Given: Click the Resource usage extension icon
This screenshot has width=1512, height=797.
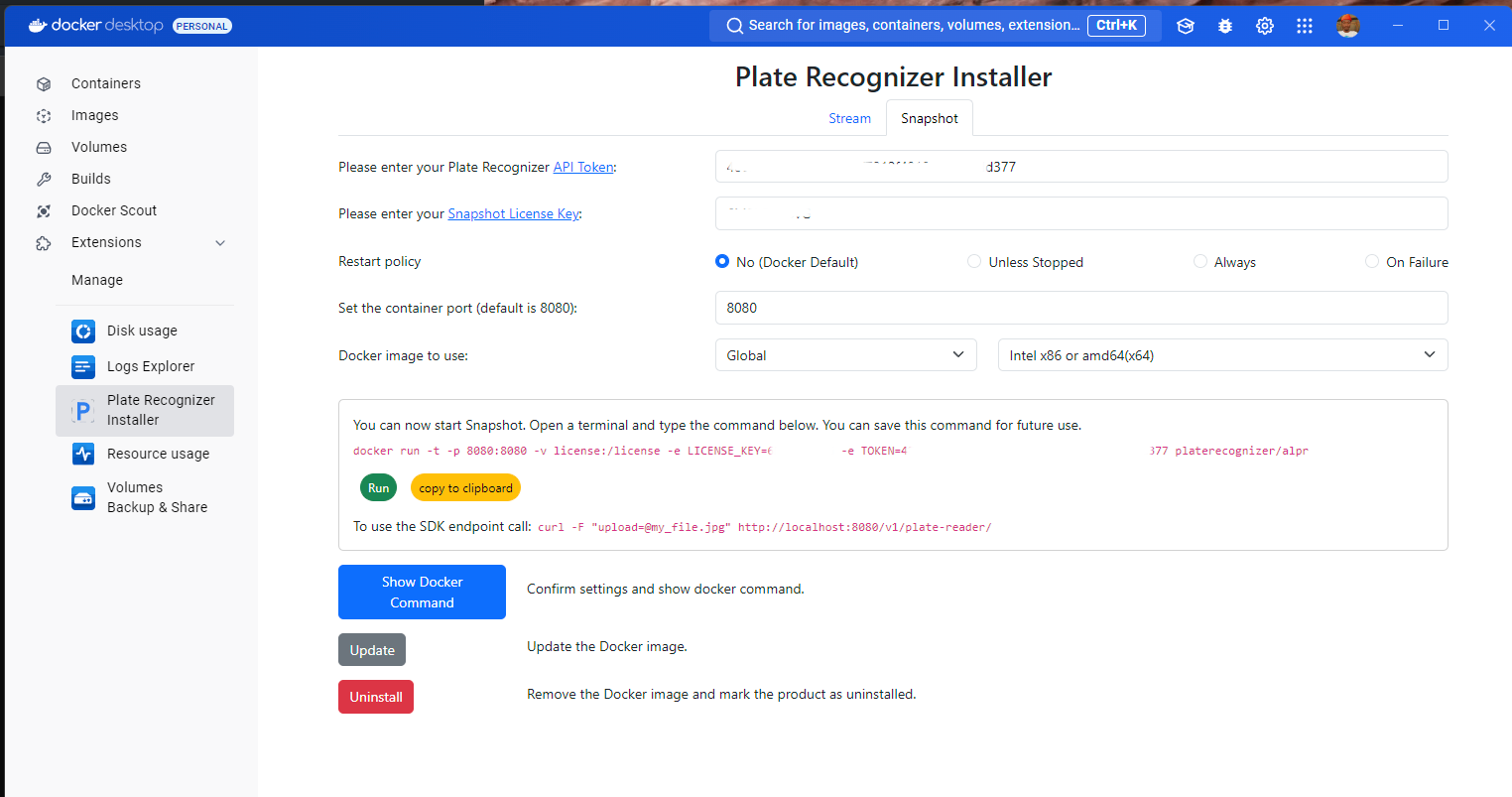Looking at the screenshot, I should coord(83,454).
